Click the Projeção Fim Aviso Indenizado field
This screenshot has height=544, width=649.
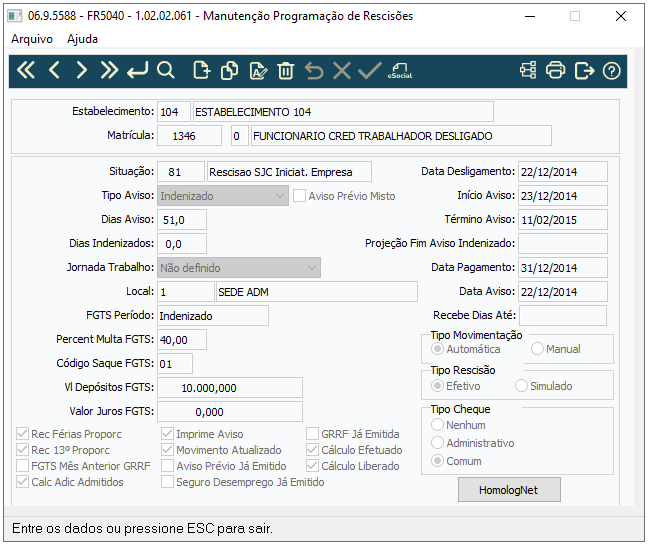(x=563, y=244)
